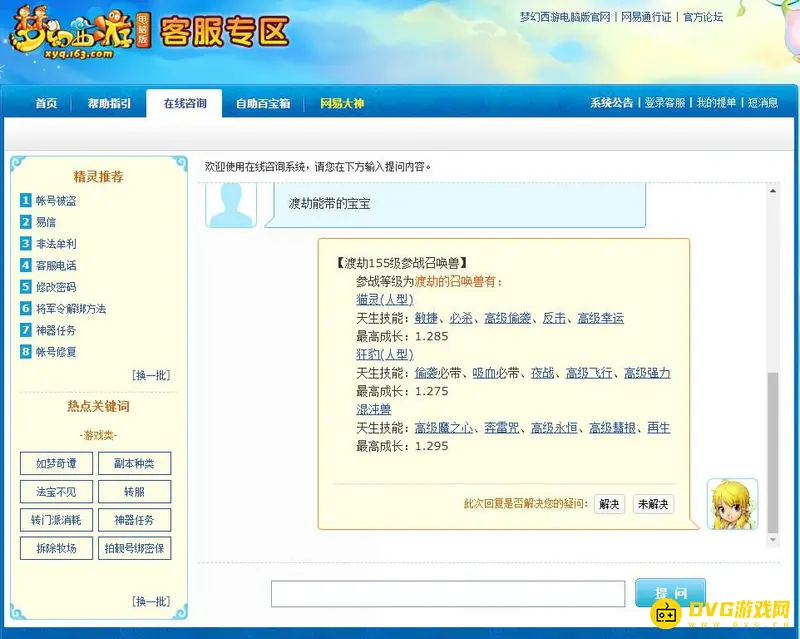800x639 pixels.
Task: Open 短消息 link
Action: 763,103
